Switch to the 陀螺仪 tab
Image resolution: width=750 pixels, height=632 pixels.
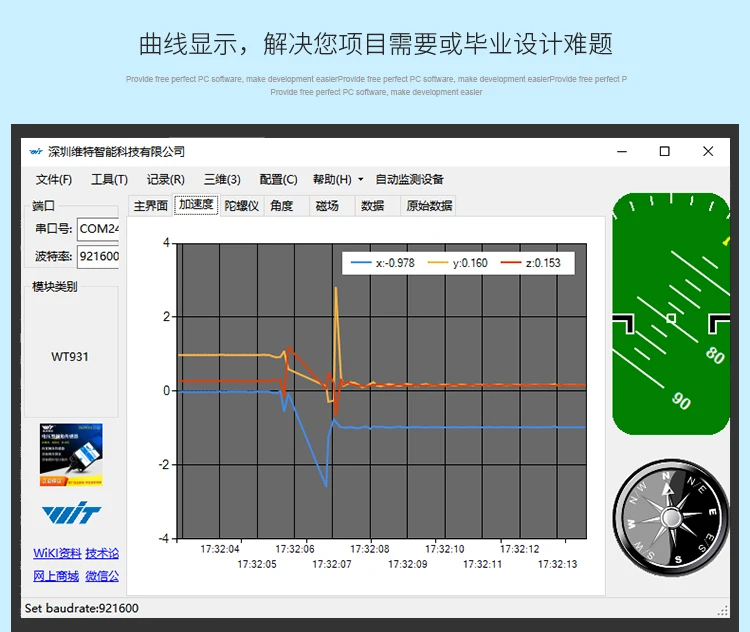click(x=242, y=206)
